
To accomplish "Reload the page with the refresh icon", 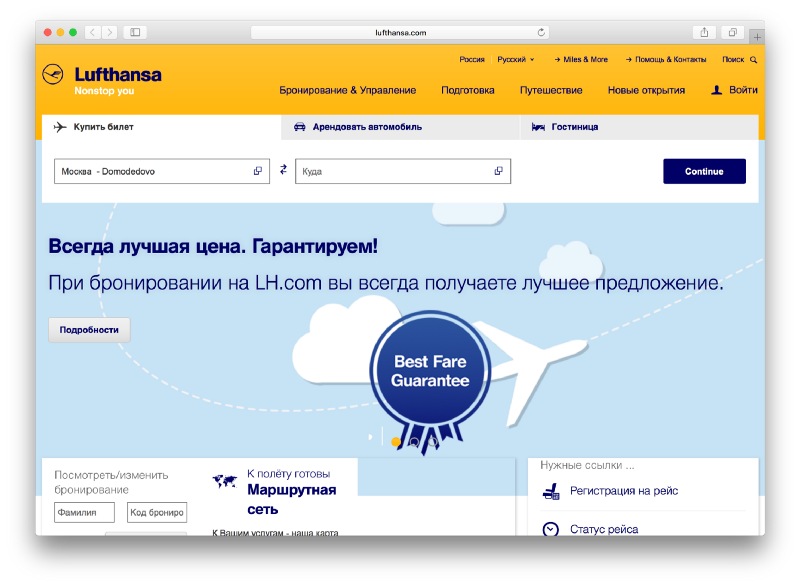I will pyautogui.click(x=541, y=32).
